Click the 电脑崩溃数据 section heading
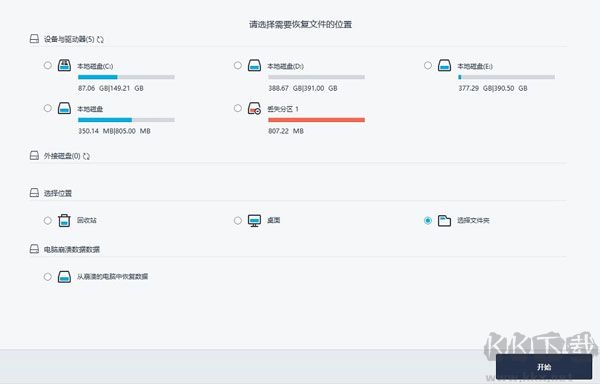This screenshot has height=384, width=600. [72, 249]
